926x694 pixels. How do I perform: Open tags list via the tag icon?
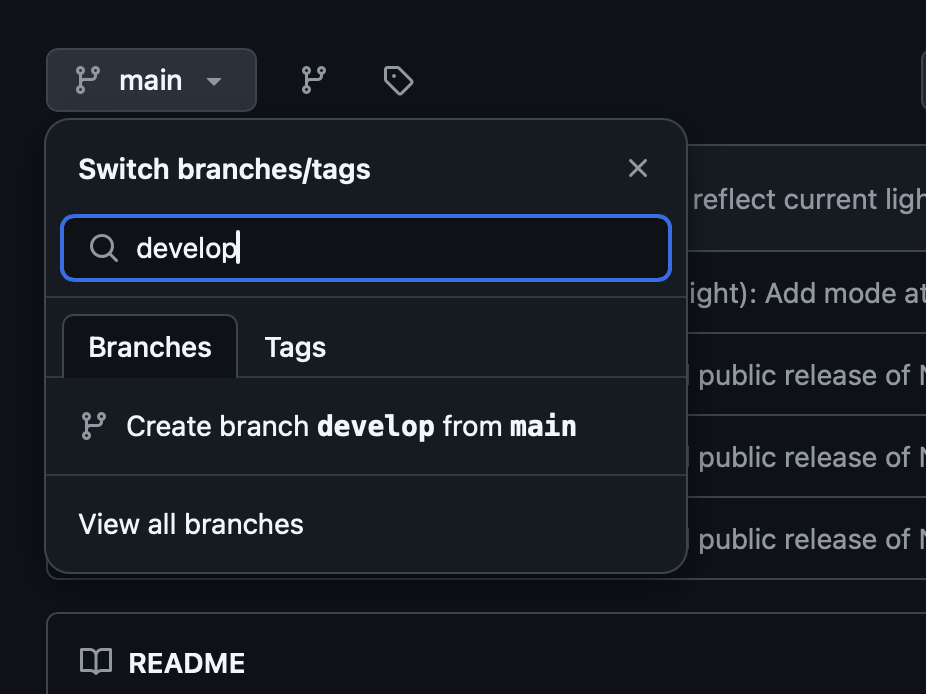click(399, 80)
